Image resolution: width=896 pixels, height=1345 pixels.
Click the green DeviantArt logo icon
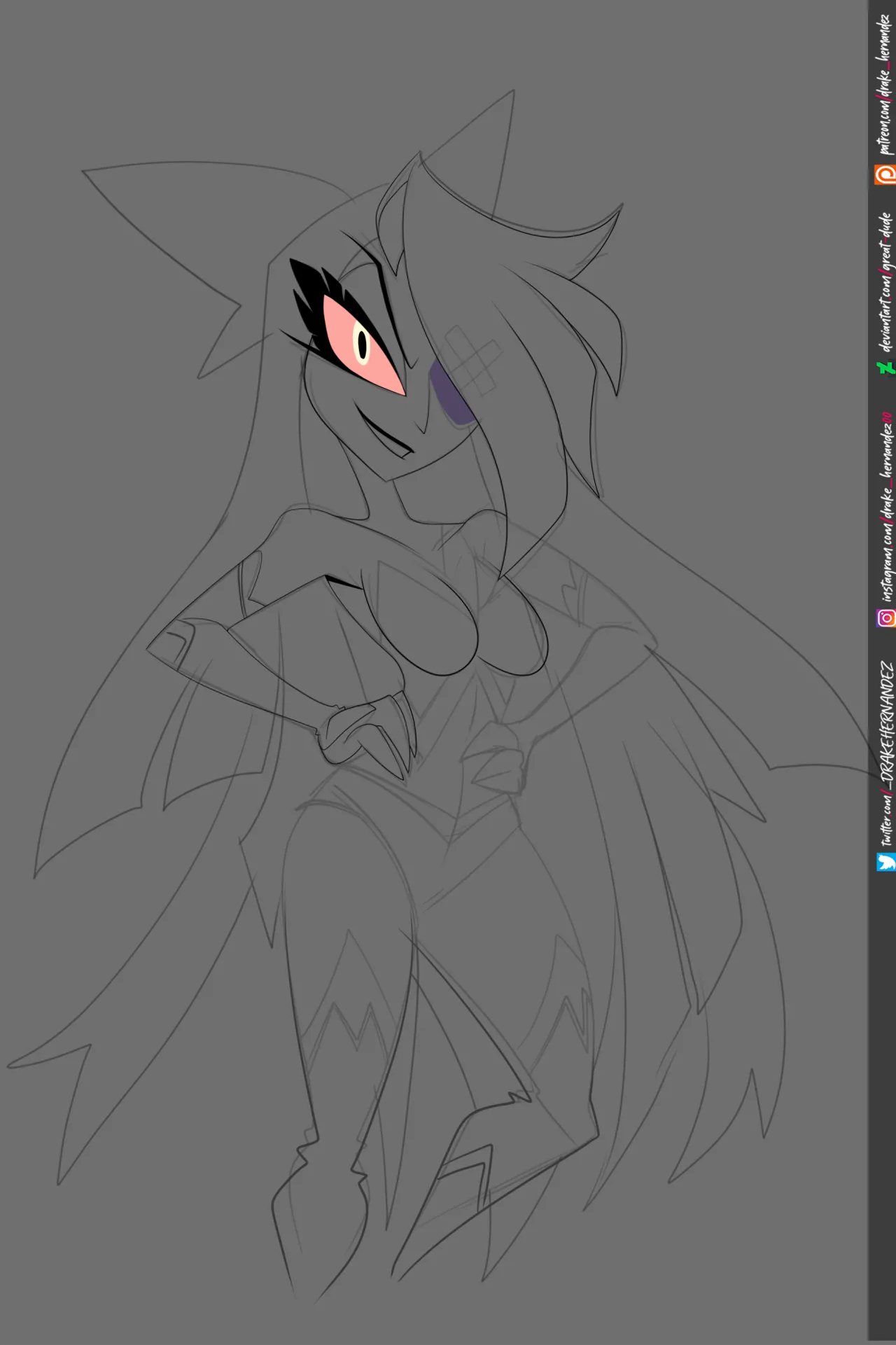[x=886, y=368]
